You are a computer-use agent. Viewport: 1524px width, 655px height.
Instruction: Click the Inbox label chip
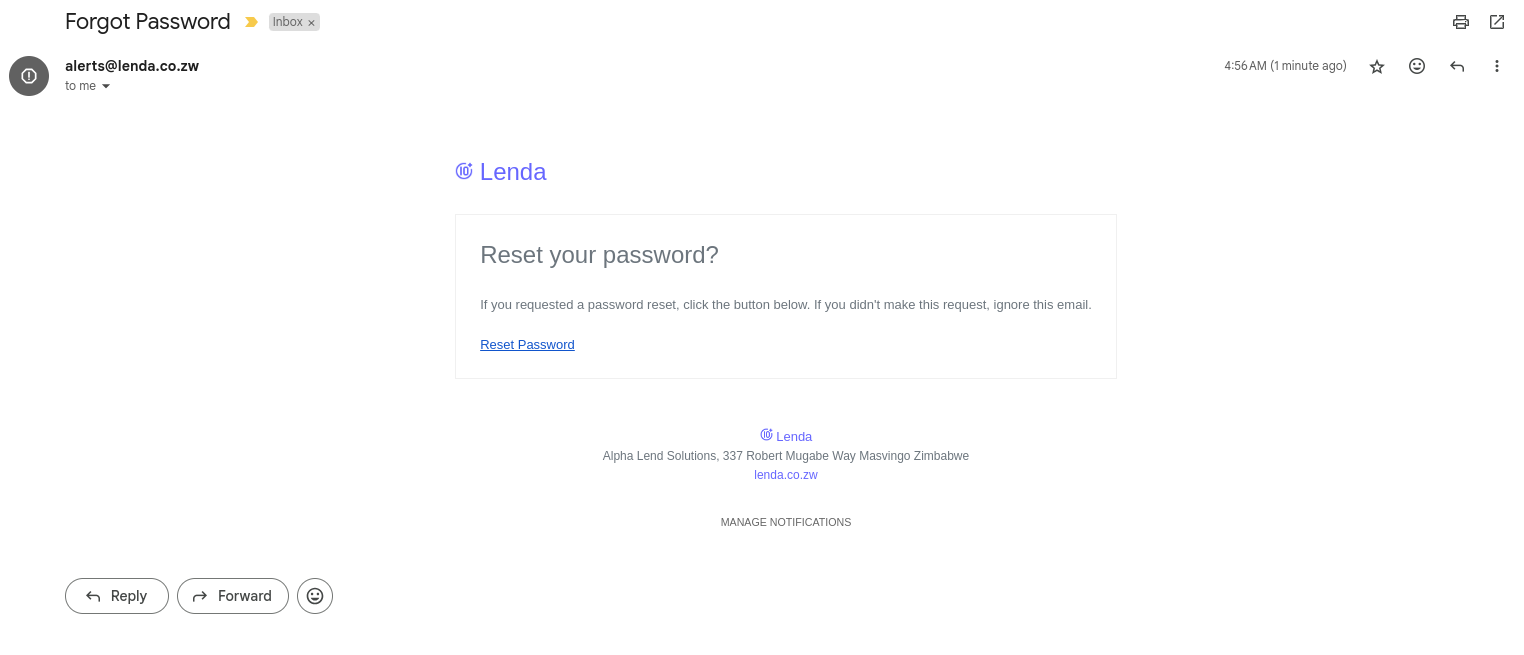point(287,22)
